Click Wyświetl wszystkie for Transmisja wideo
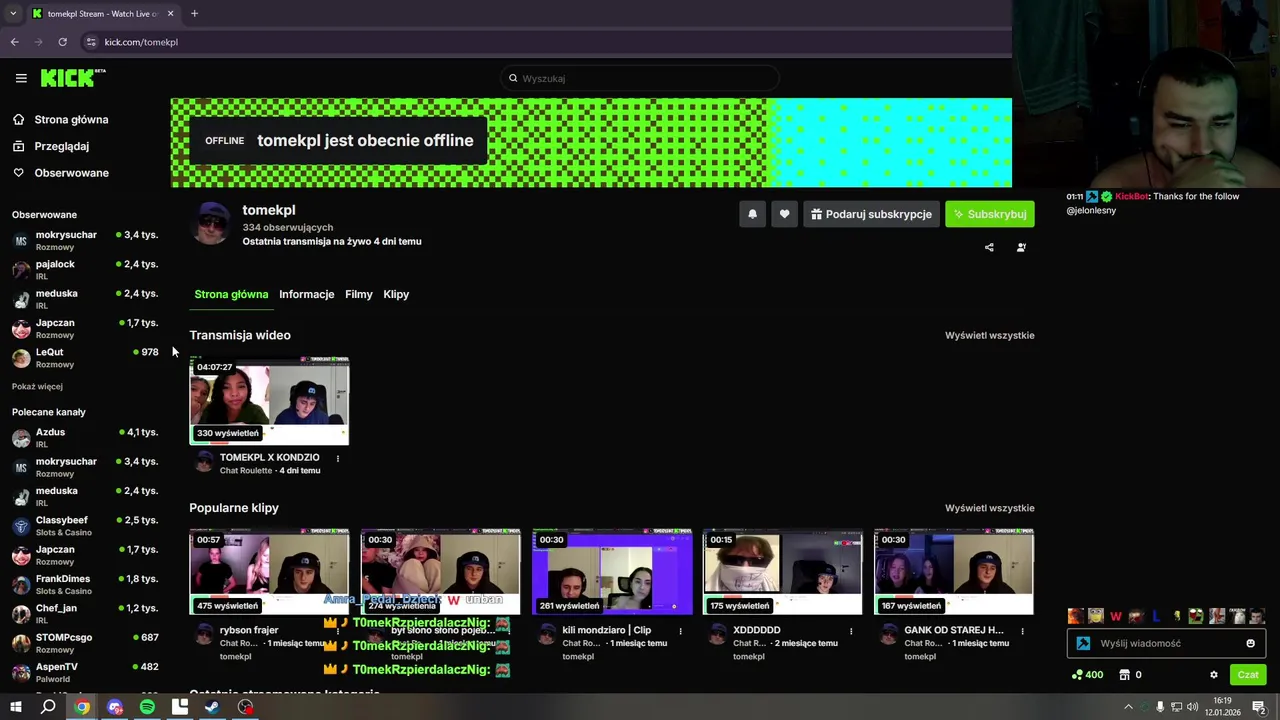 click(x=989, y=335)
